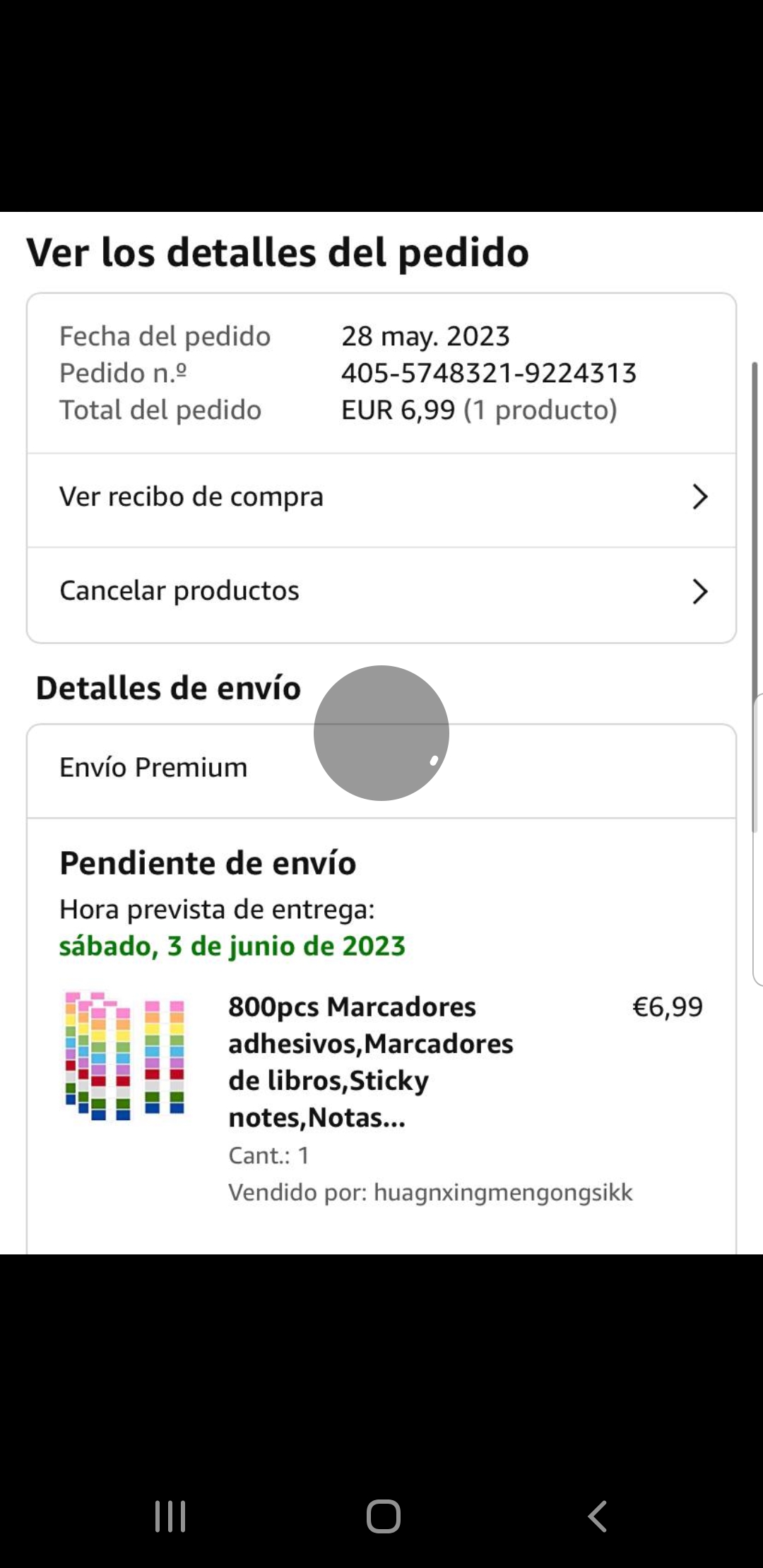Image resolution: width=763 pixels, height=1568 pixels.
Task: Open the sticky markers product thumbnail
Action: coord(125,1056)
